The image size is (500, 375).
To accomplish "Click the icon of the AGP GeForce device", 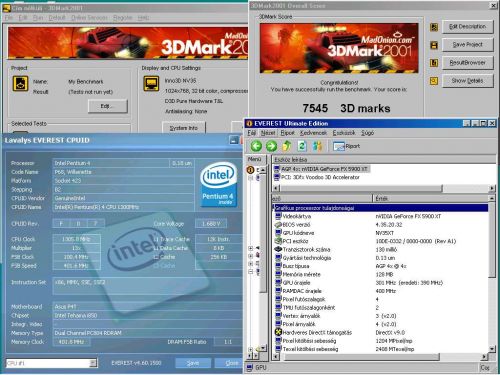I will [277, 169].
